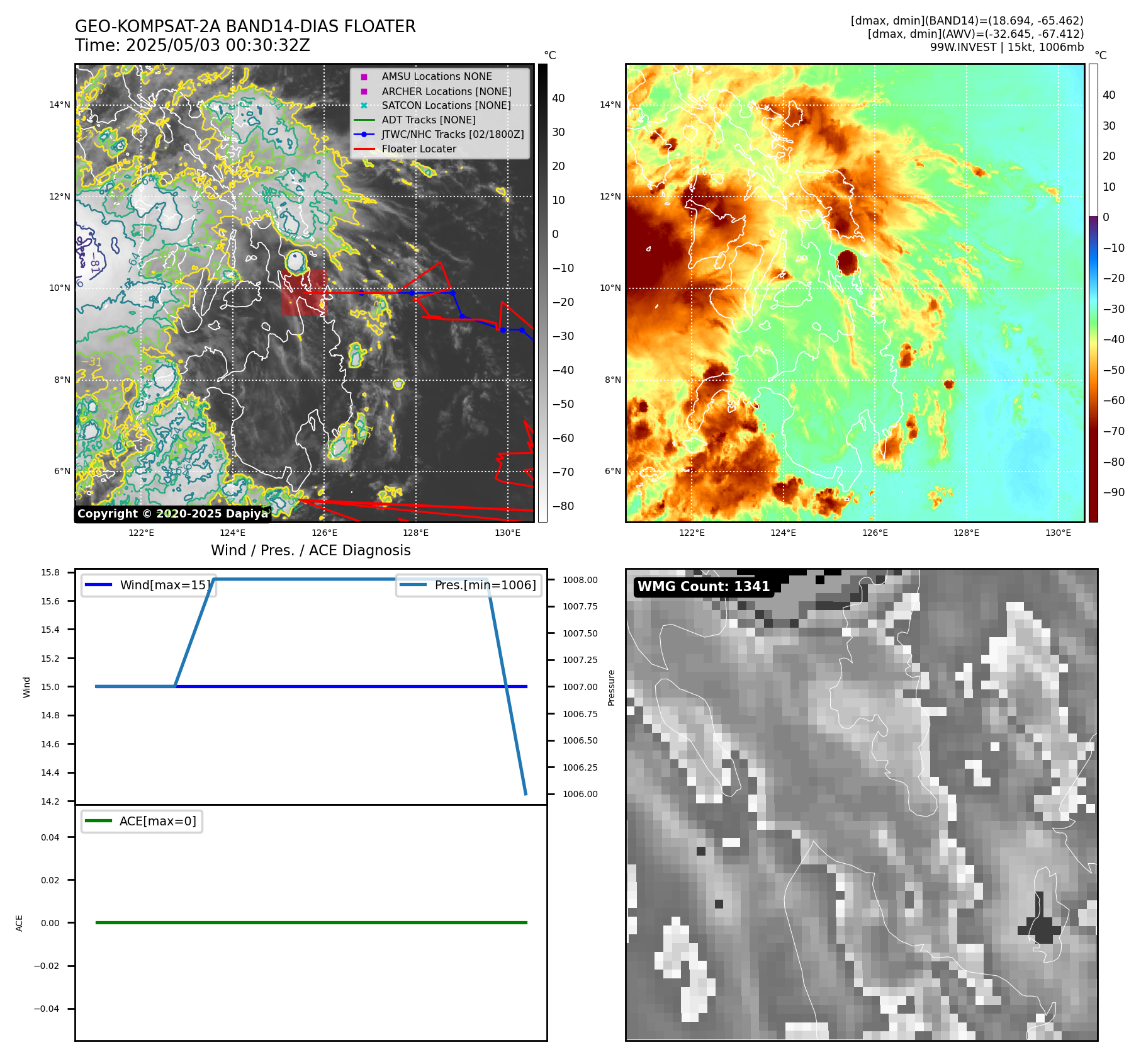Image resolution: width=1141 pixels, height=1064 pixels.
Task: Click the '1008.00' pressure axis tick
Action: click(x=580, y=580)
